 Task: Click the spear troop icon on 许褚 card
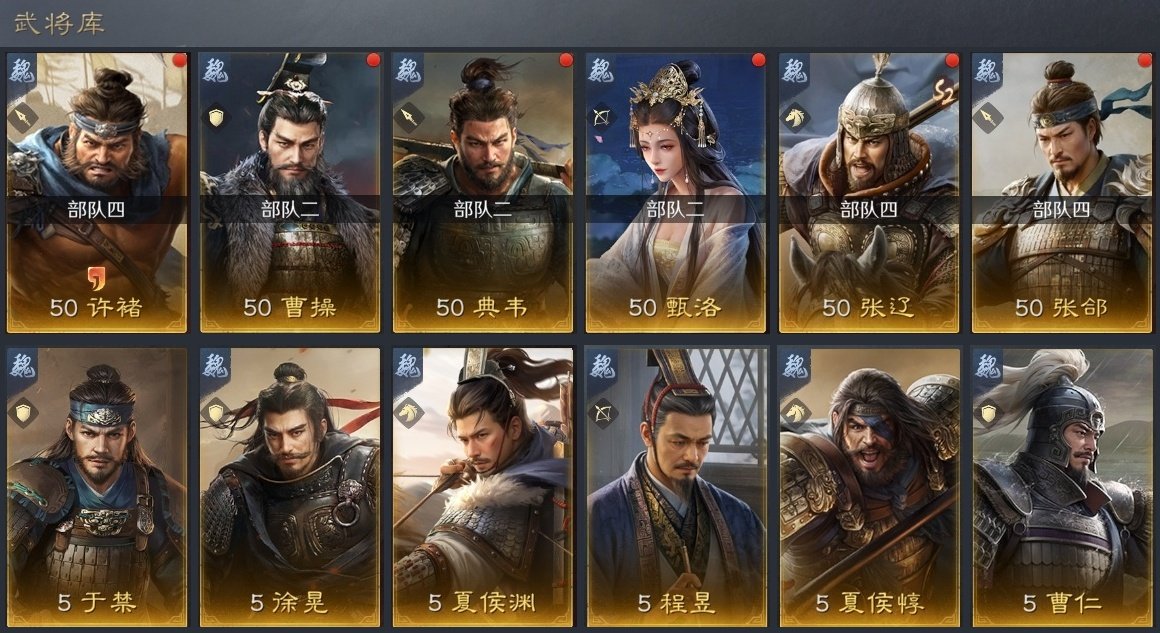coord(23,117)
